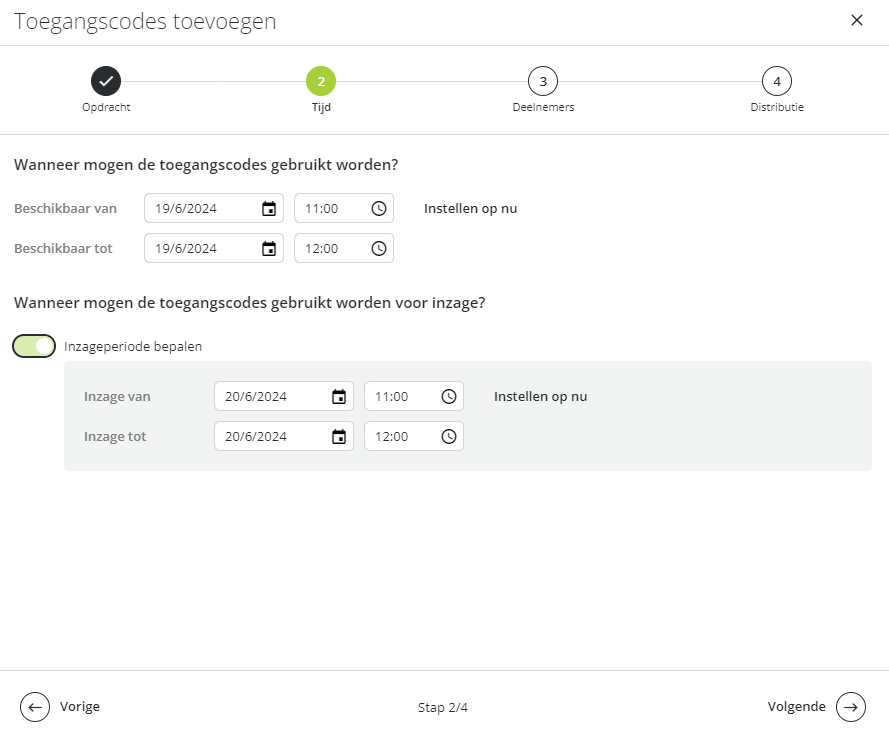Open calendar picker for Inzage tot date
The height and width of the screenshot is (738, 889).
pos(339,436)
